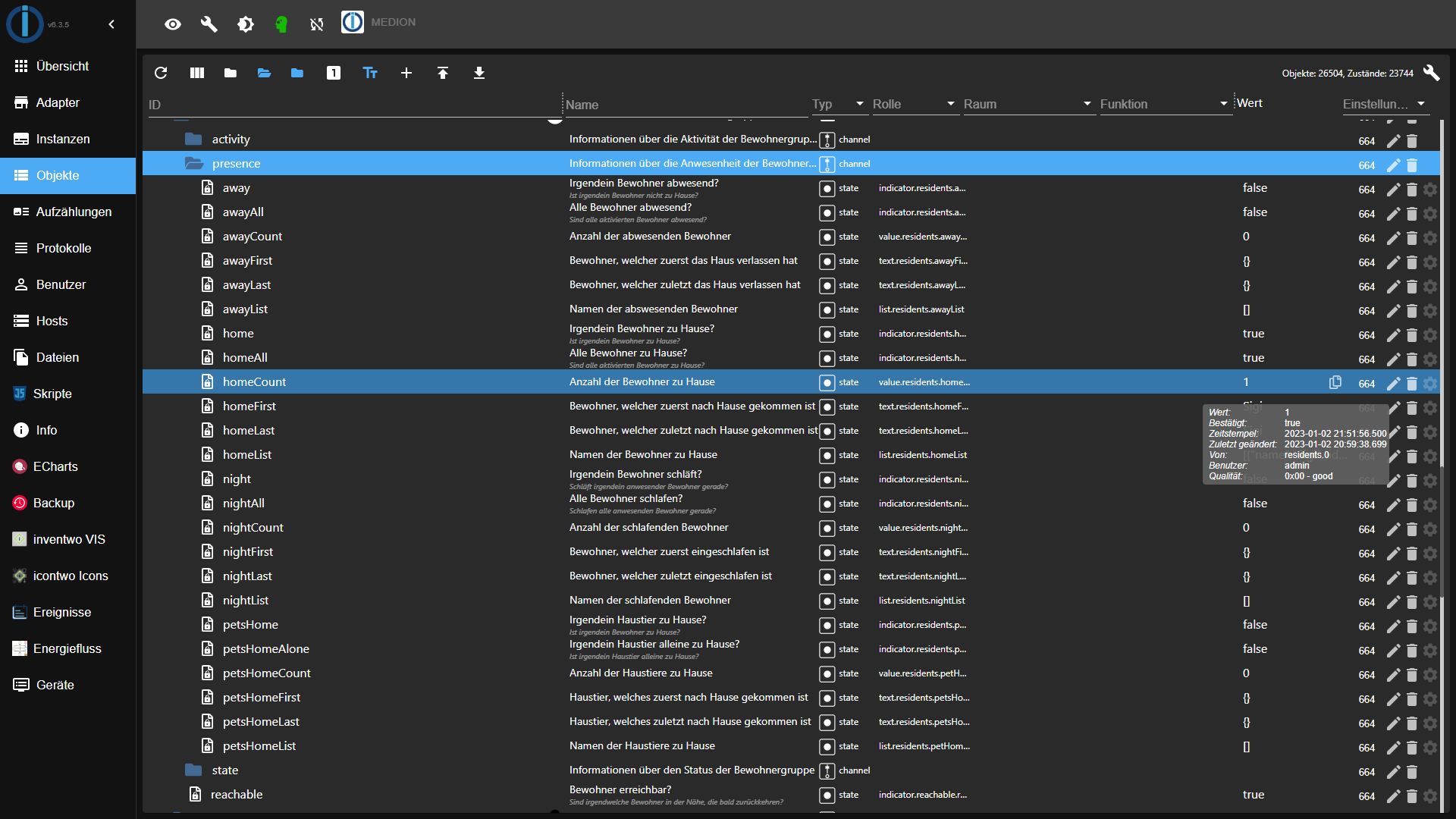Collapse the presence folder
The width and height of the screenshot is (1456, 819).
coord(194,163)
